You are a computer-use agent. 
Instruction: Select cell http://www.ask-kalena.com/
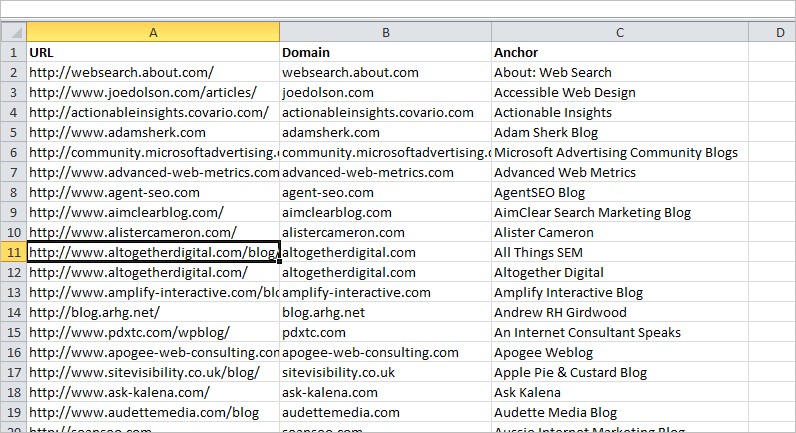[153, 392]
